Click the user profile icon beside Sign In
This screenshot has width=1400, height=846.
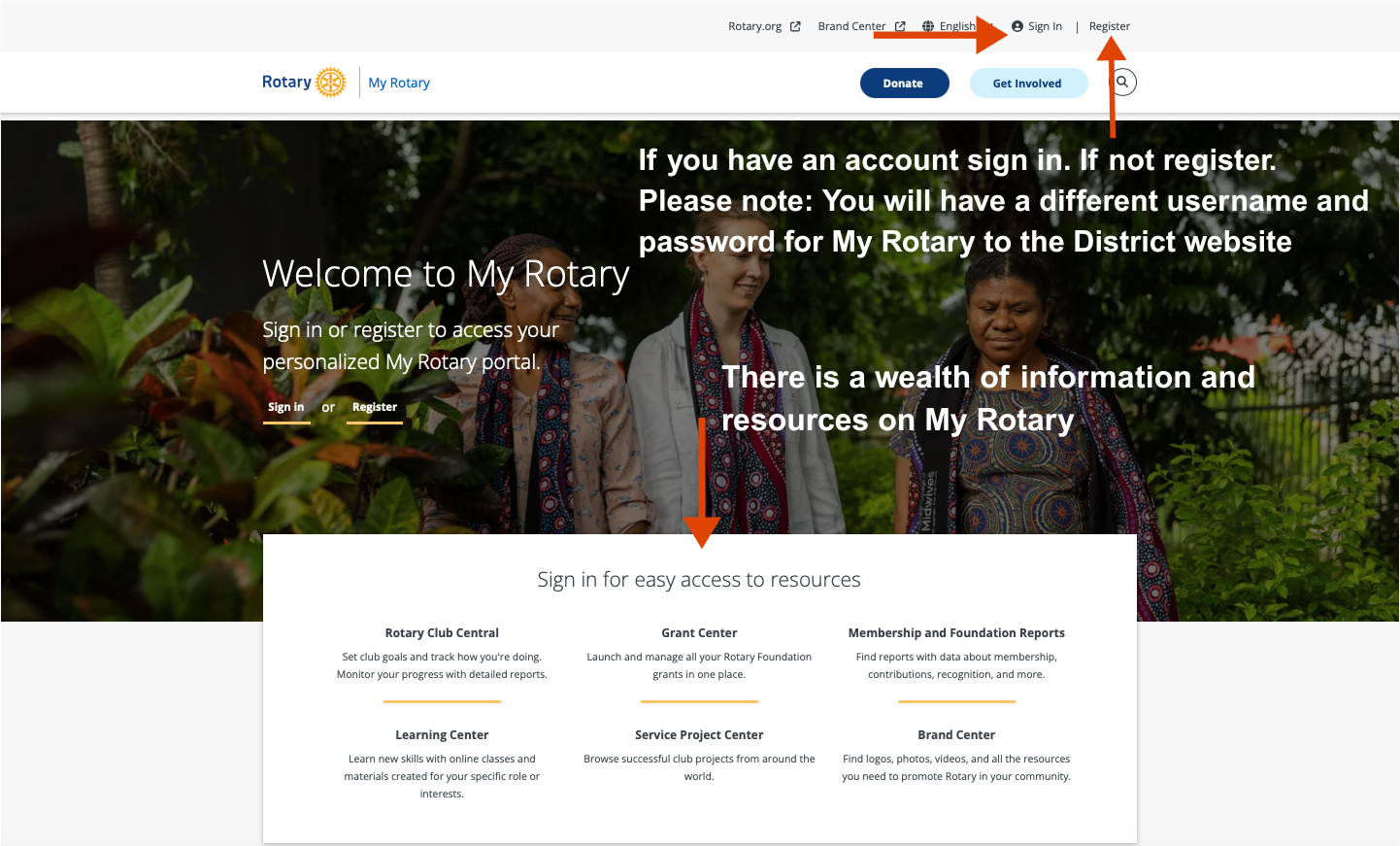pyautogui.click(x=1017, y=26)
